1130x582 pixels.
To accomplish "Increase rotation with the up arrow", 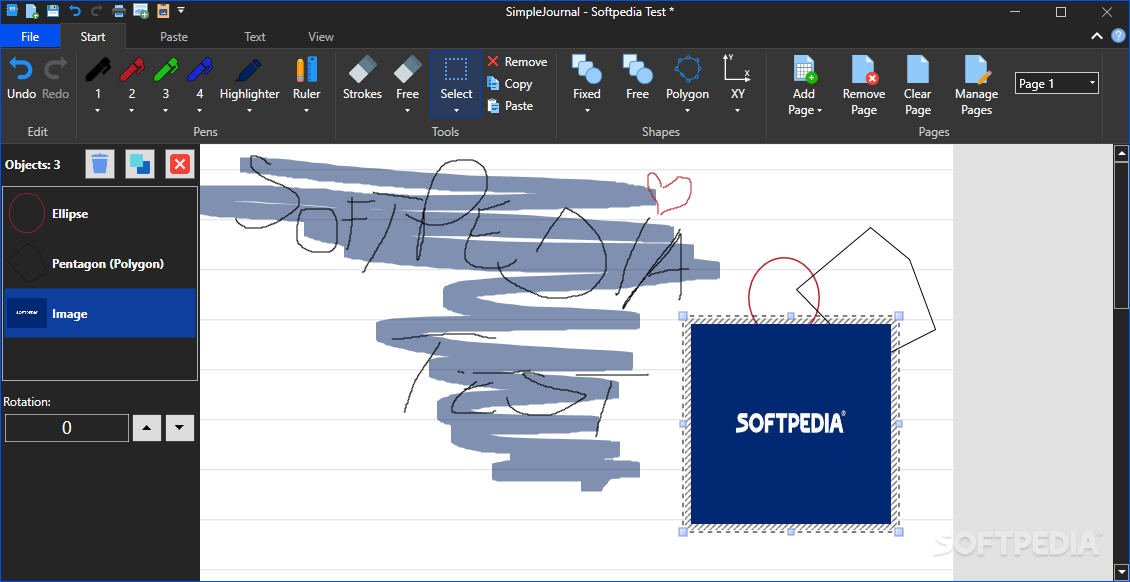I will tap(147, 428).
